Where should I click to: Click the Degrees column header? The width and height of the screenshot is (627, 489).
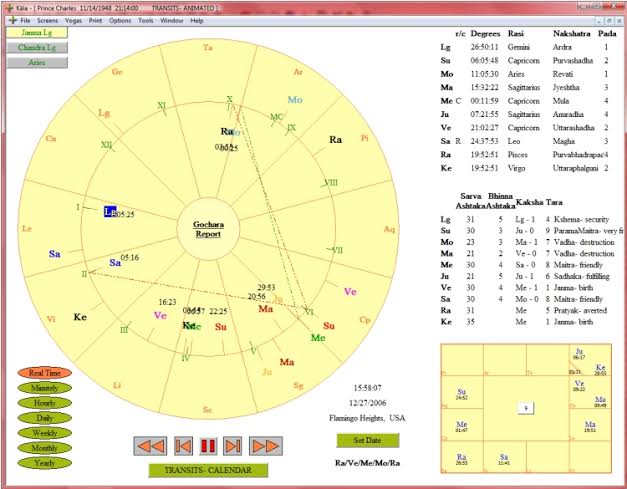[x=485, y=34]
